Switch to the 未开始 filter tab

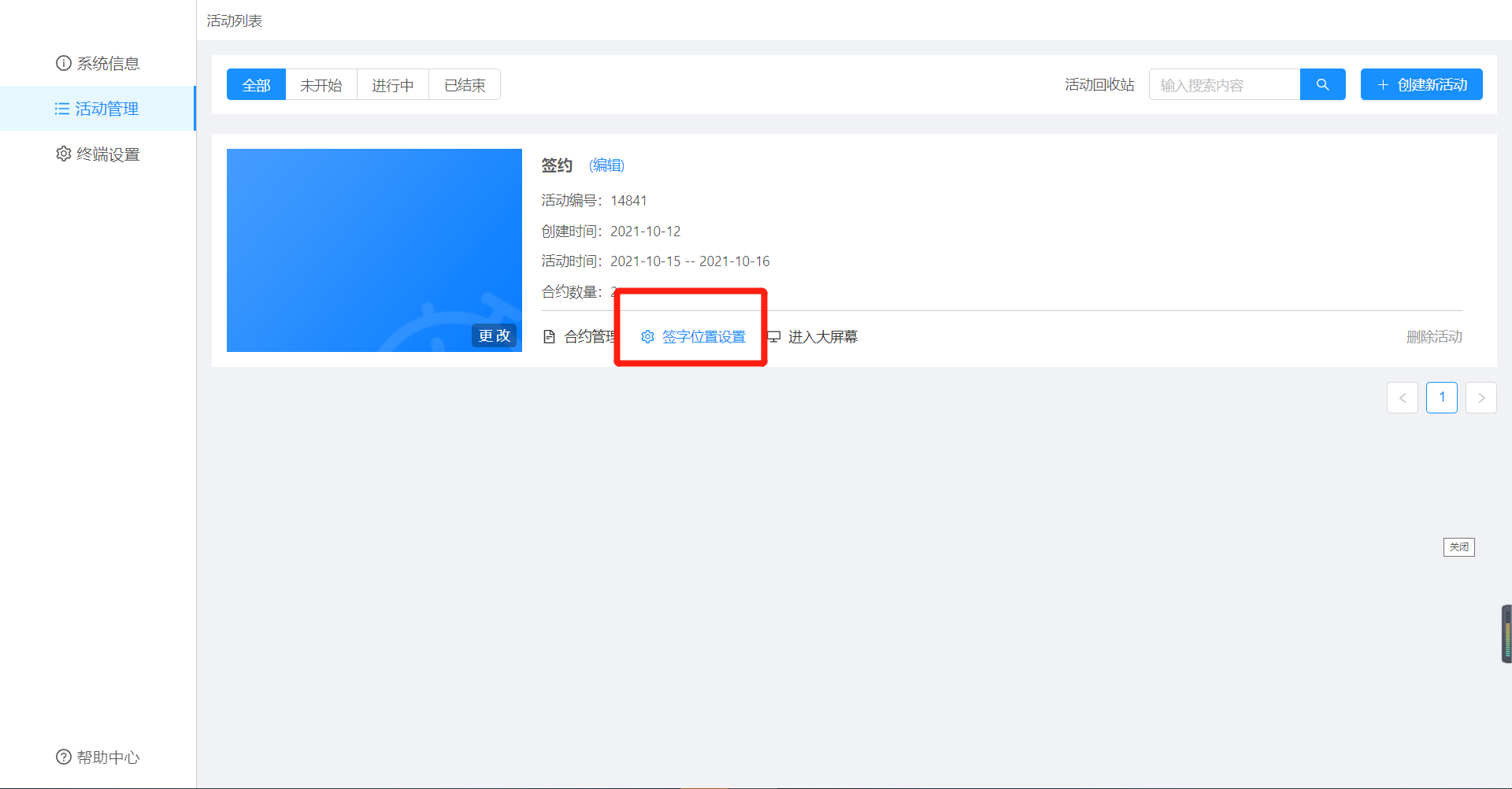[x=321, y=84]
